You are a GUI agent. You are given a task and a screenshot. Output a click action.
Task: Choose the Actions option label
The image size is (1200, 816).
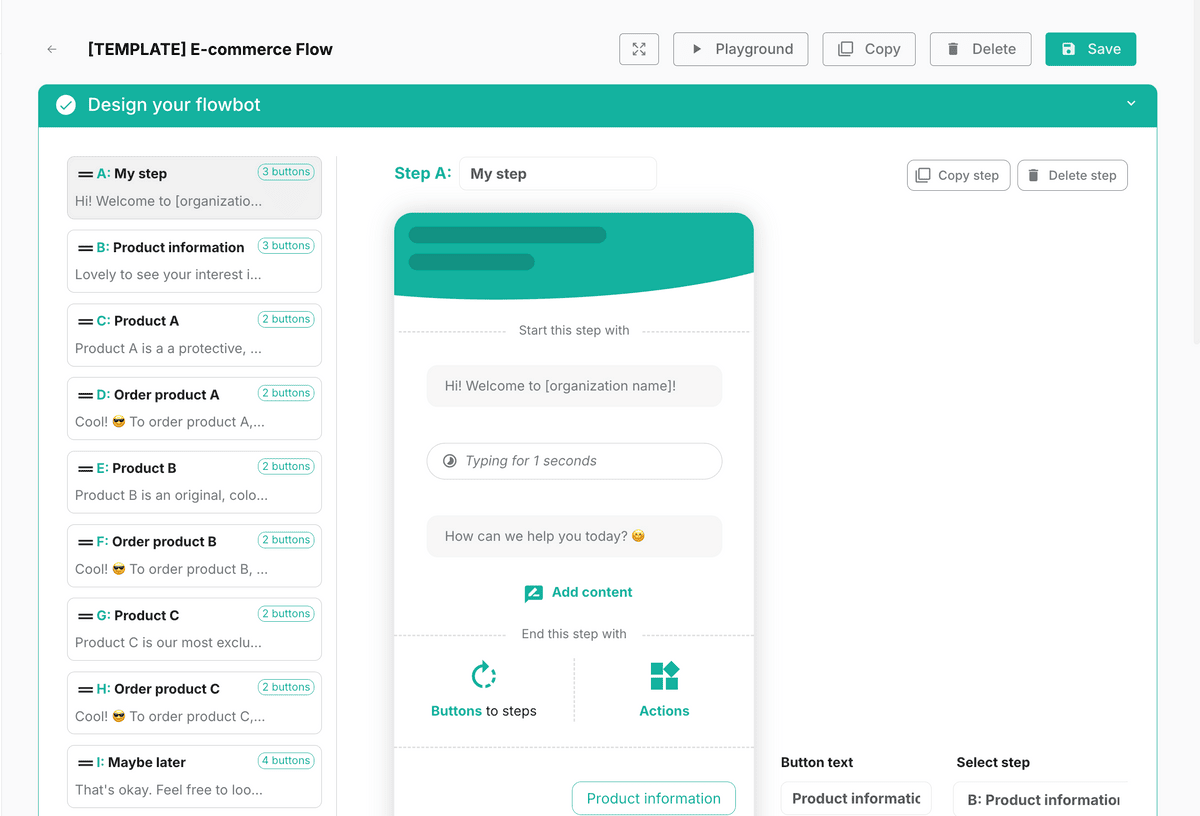click(x=664, y=711)
